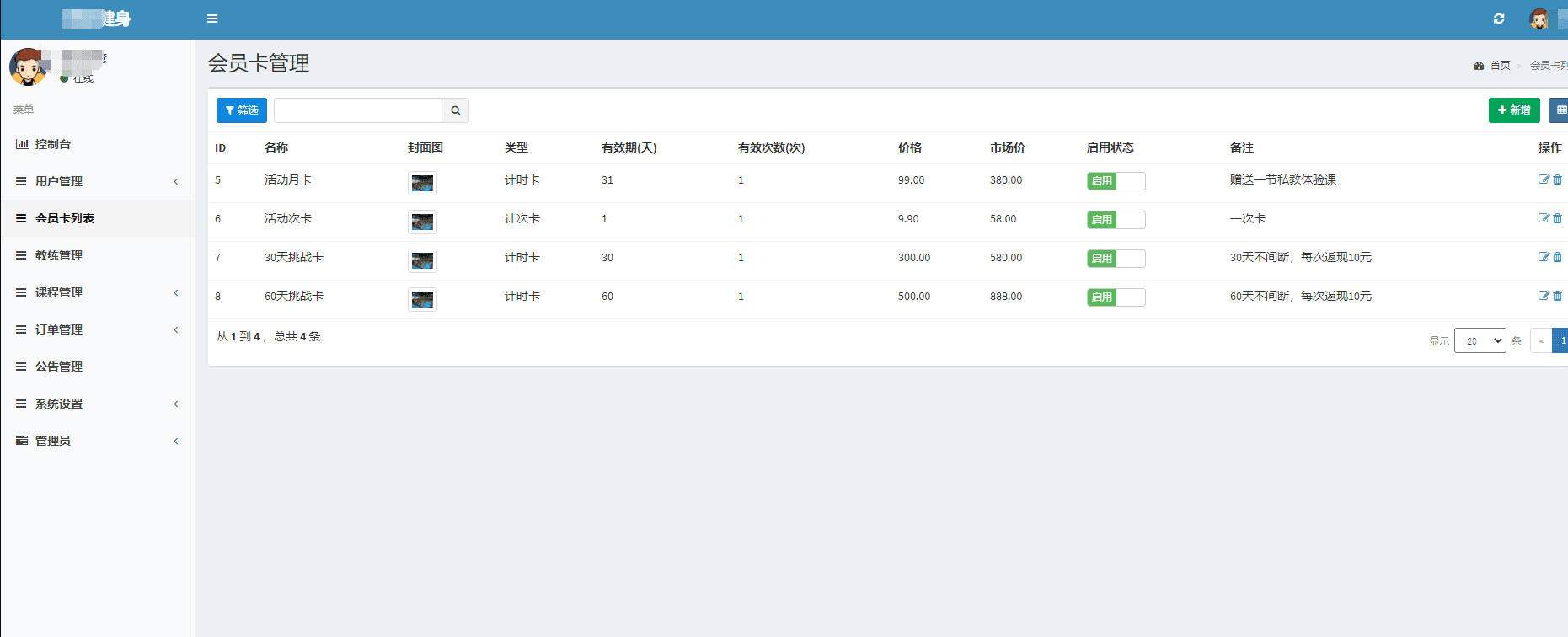Viewport: 1568px width, 637px height.
Task: Edit the 活动次卡 row with the pencil icon
Action: [x=1544, y=218]
